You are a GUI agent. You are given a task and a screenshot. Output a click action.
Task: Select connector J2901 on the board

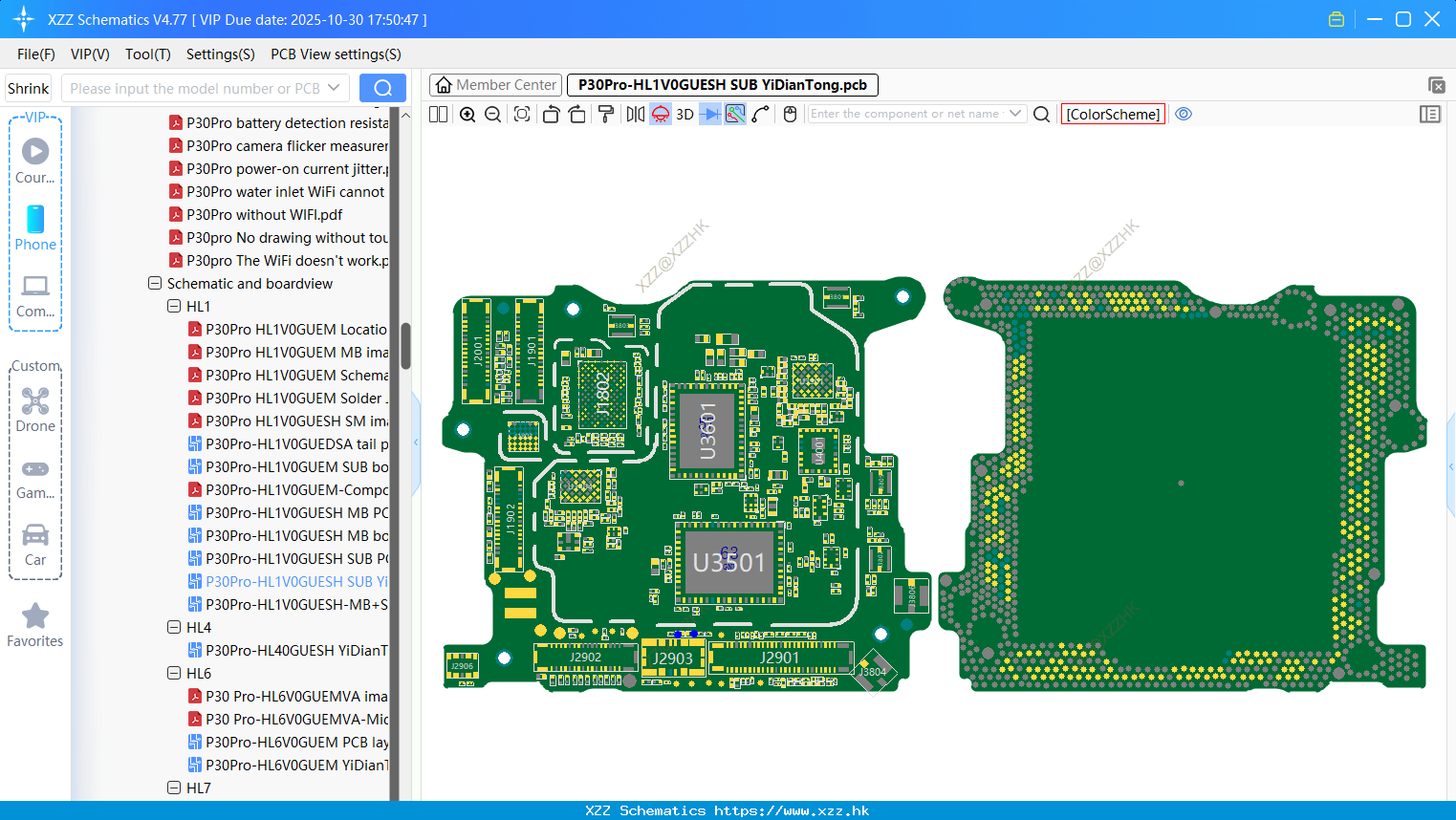[x=779, y=658]
